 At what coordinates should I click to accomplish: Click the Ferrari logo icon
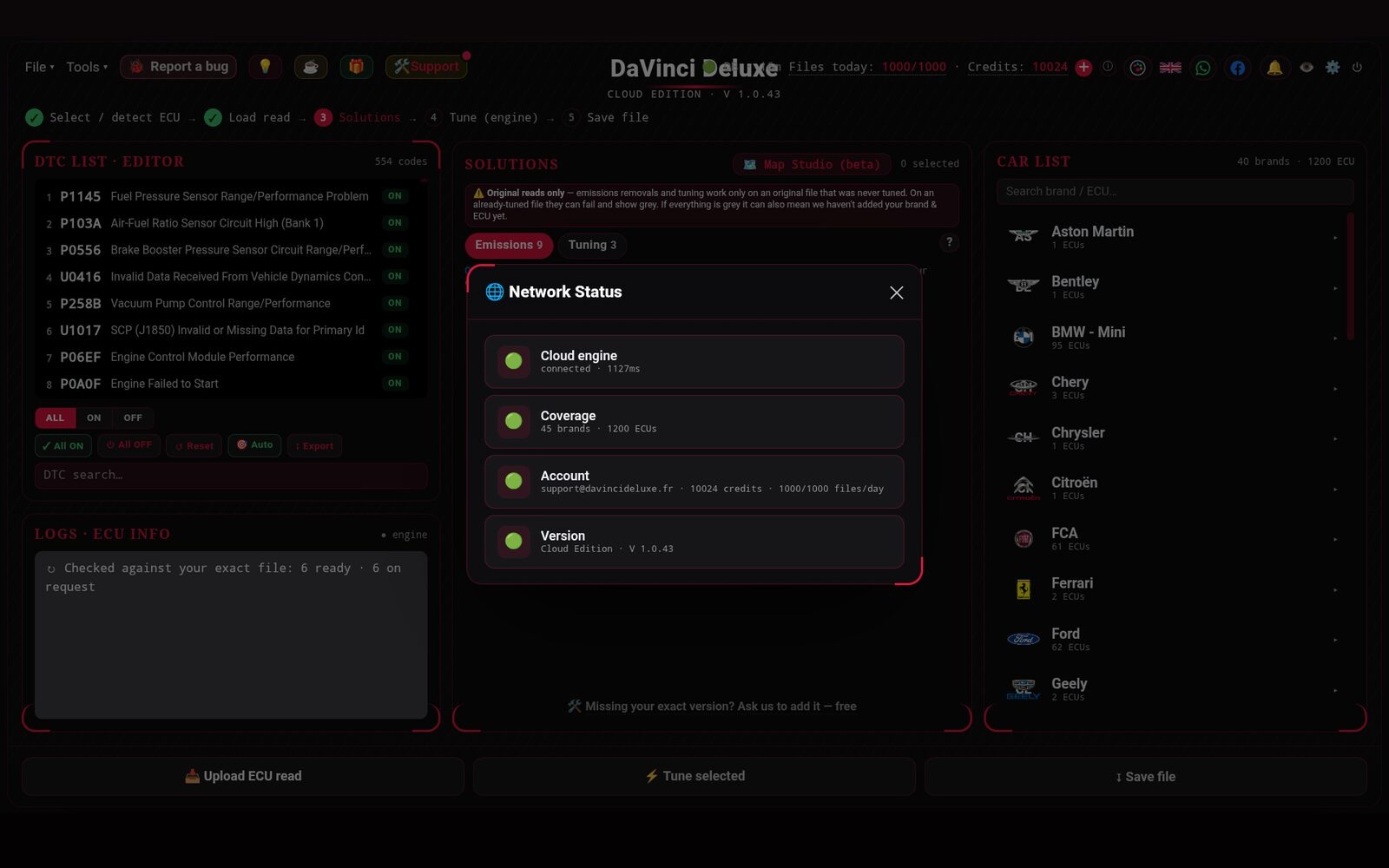[1024, 589]
